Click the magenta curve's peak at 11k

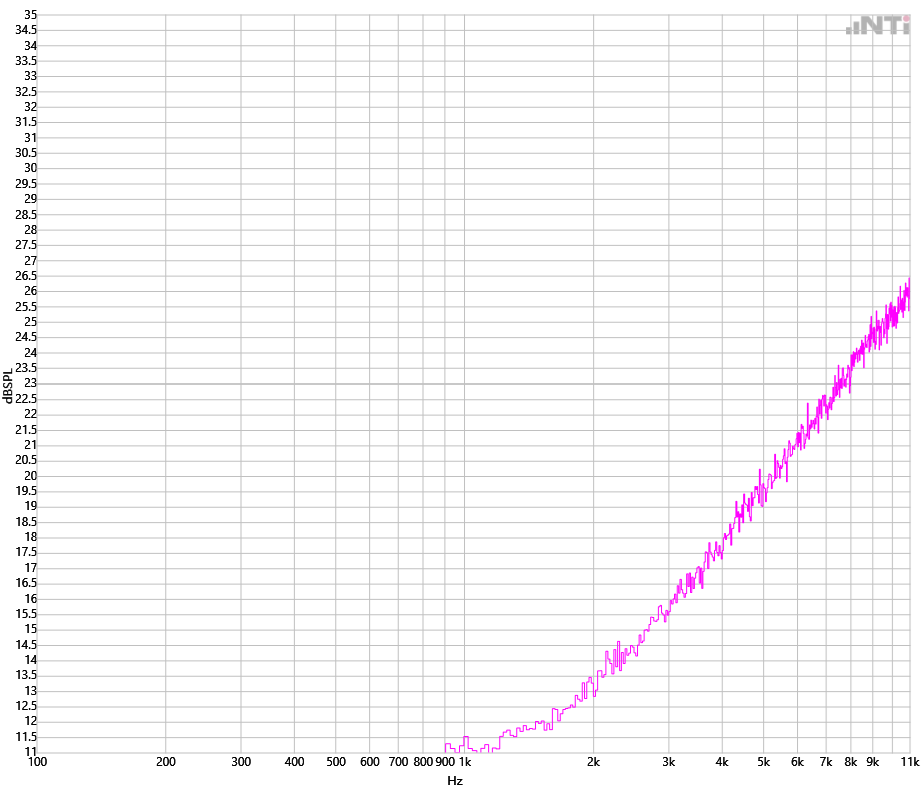(908, 280)
